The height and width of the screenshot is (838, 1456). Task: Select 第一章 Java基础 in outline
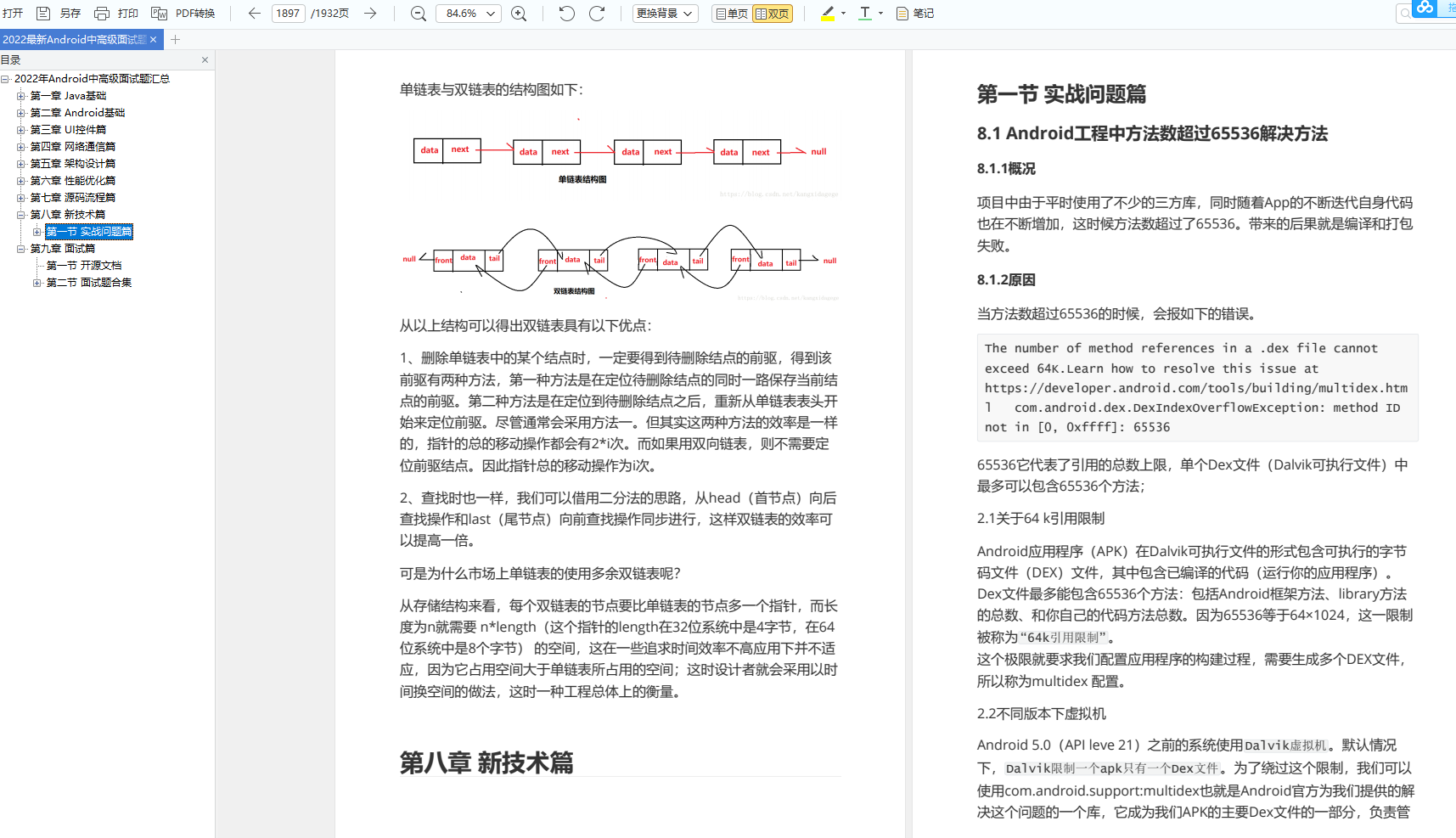68,96
